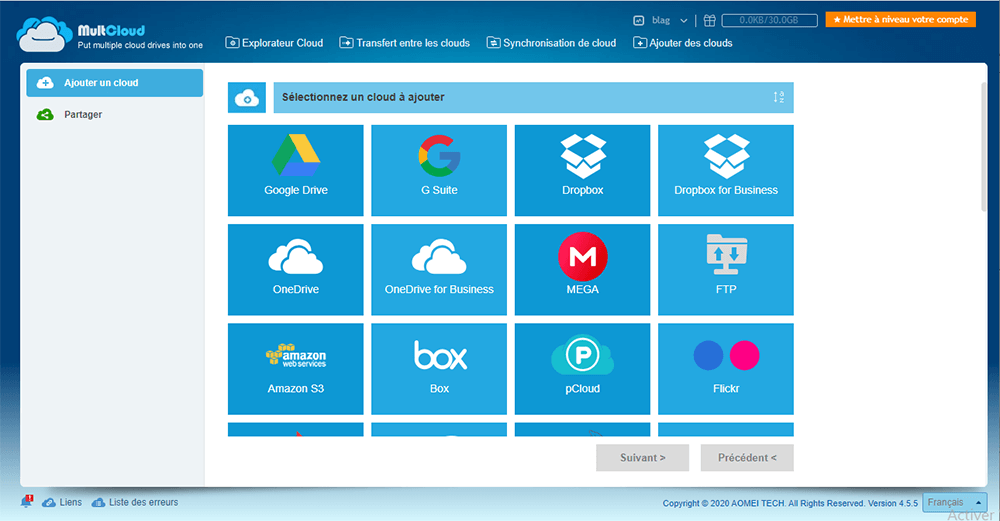The image size is (1000, 521).
Task: Pick the pCloud tile
Action: [x=582, y=369]
